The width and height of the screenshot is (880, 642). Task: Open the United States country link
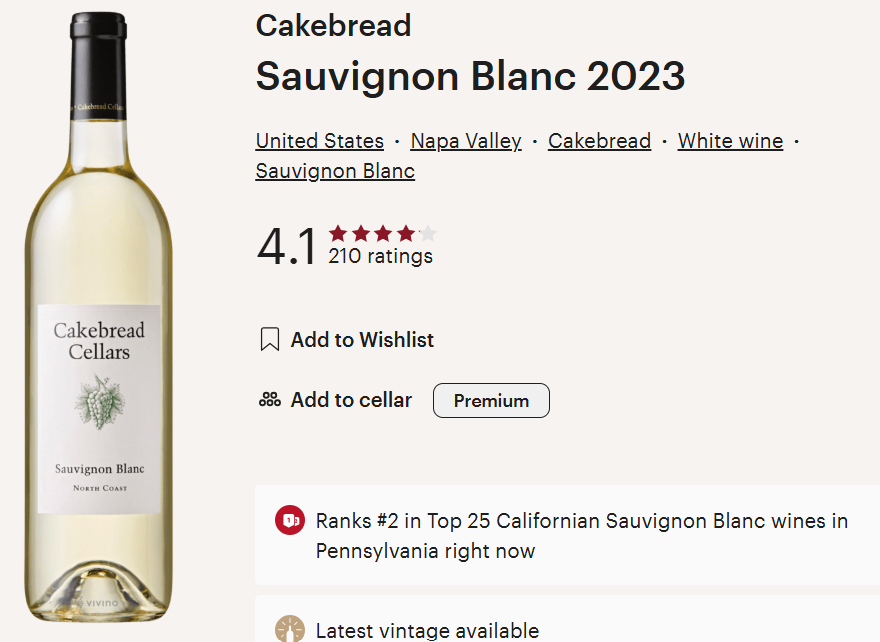(x=319, y=141)
